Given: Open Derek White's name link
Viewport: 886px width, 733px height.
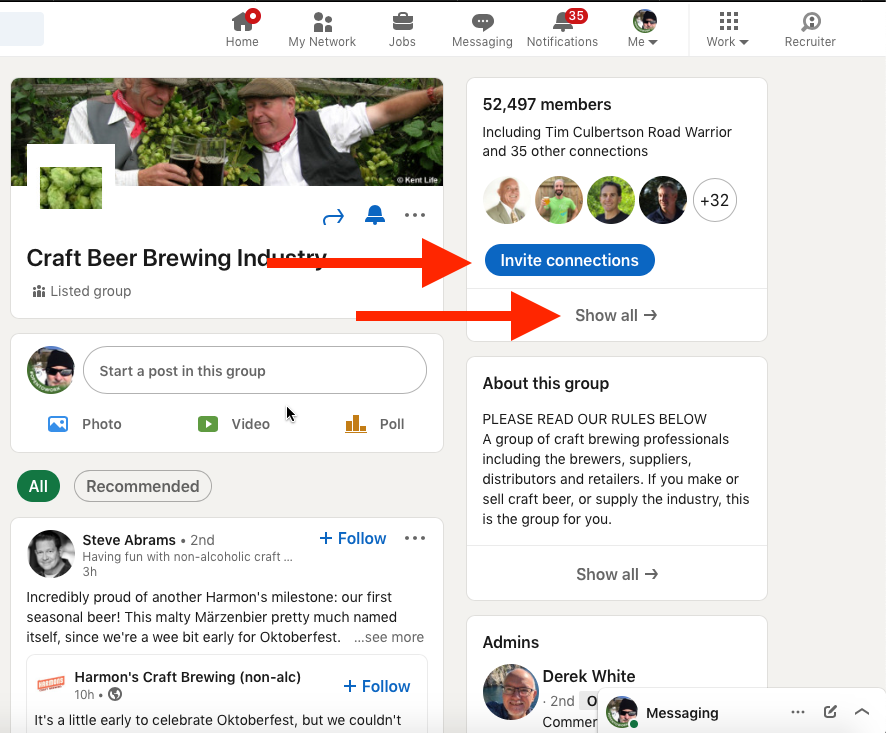Looking at the screenshot, I should point(589,676).
